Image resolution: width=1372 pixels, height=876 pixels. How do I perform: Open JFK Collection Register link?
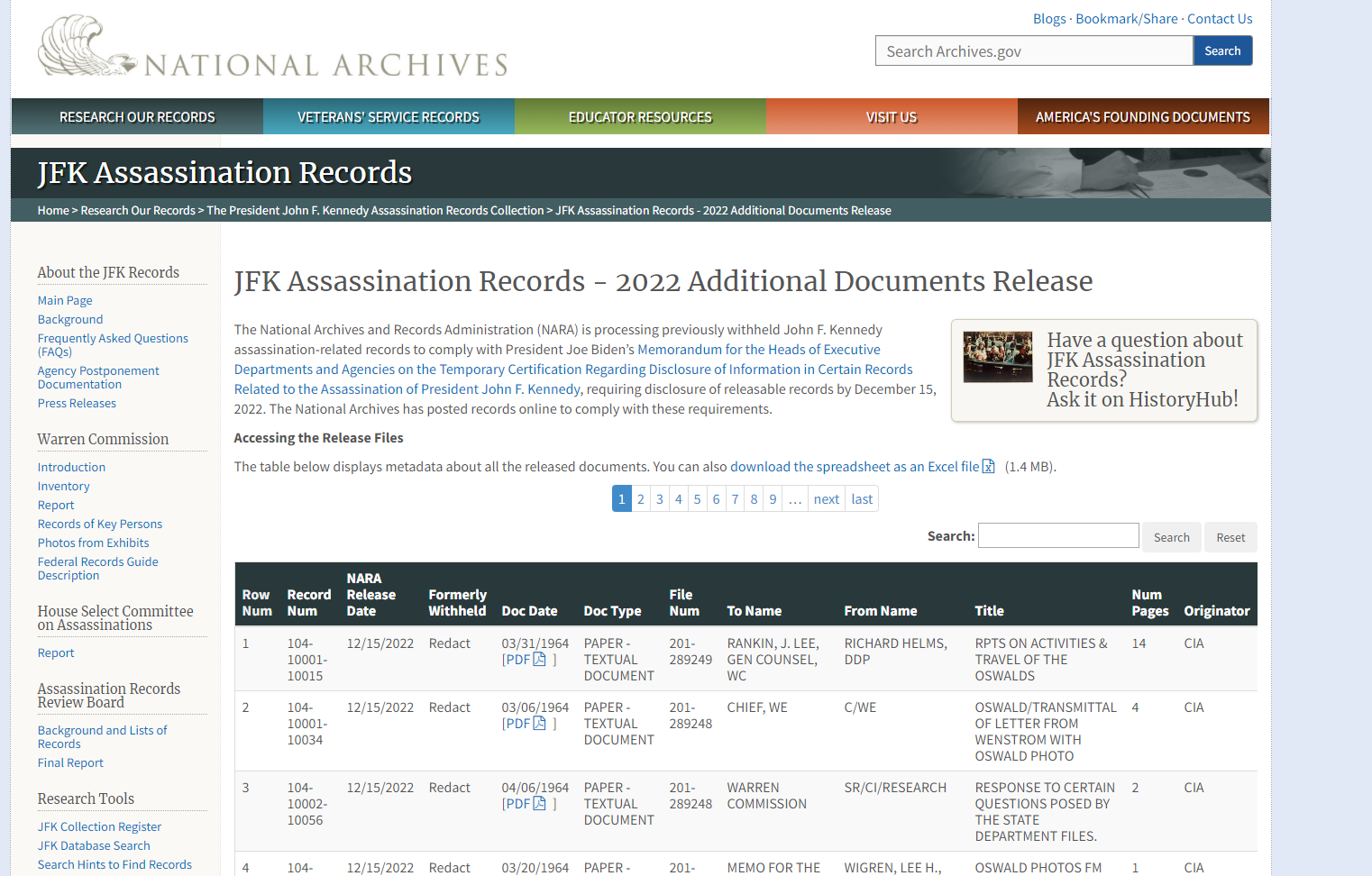(99, 827)
